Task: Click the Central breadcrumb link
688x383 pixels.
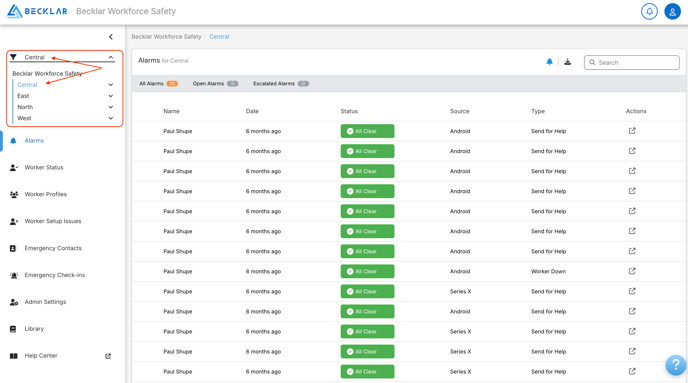Action: 219,37
